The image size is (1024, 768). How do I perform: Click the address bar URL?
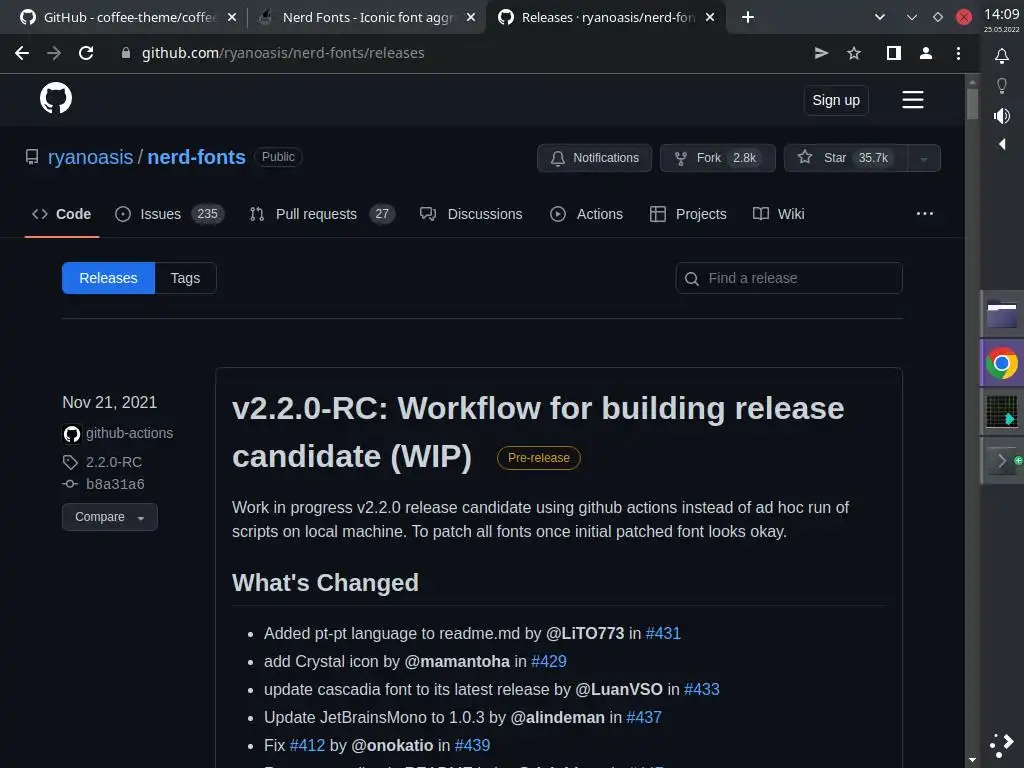(x=283, y=53)
